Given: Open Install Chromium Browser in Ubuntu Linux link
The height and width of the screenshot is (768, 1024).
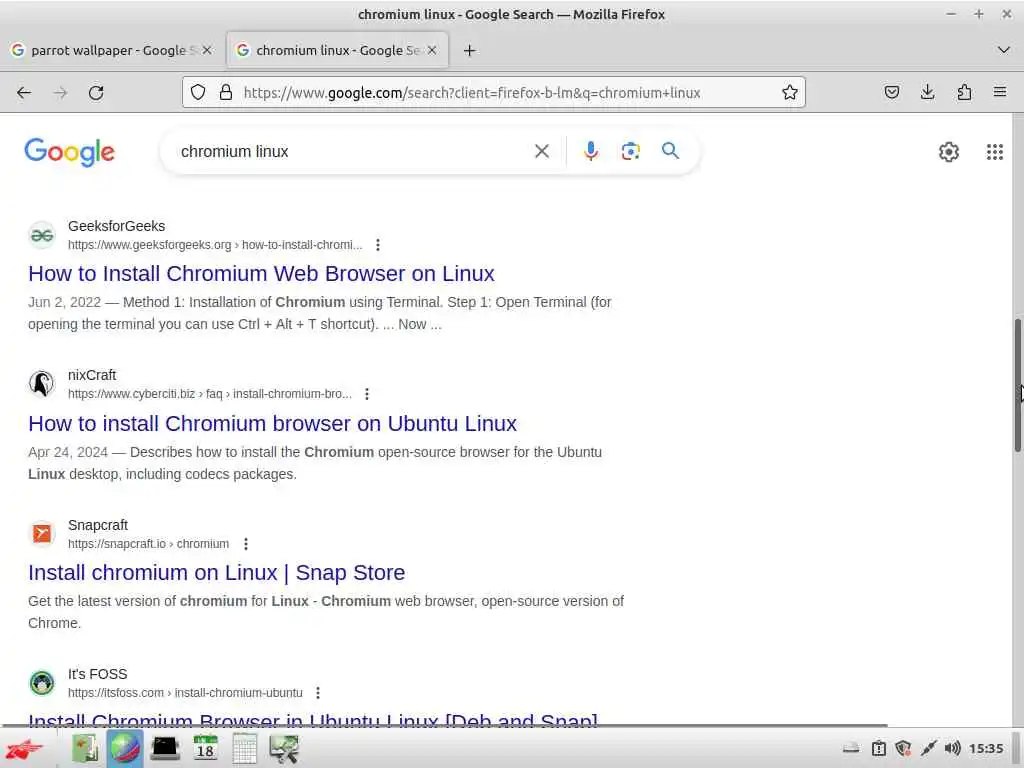Looking at the screenshot, I should (313, 719).
